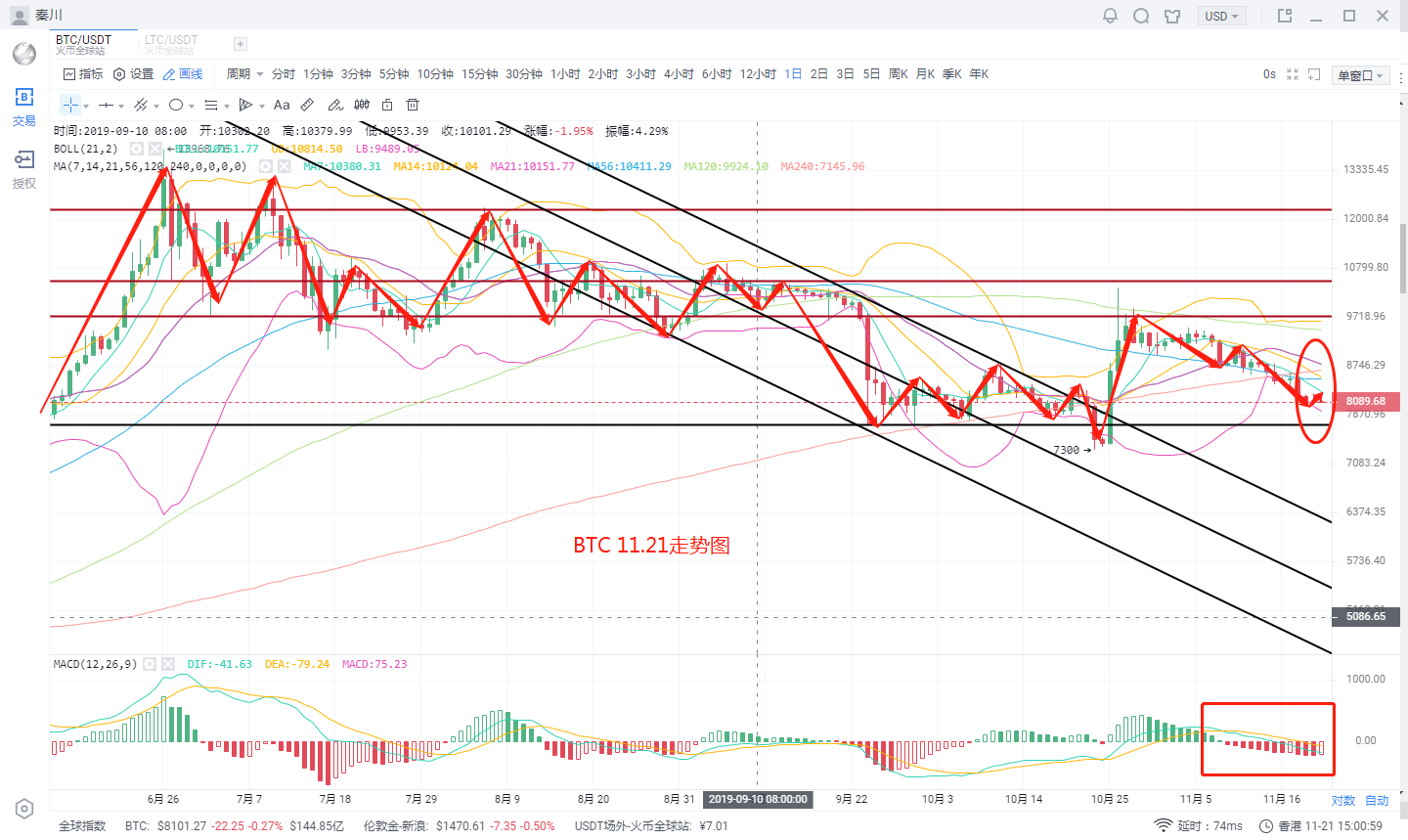Open the 交易 trading sidebar icon
1408x840 pixels.
[x=24, y=107]
